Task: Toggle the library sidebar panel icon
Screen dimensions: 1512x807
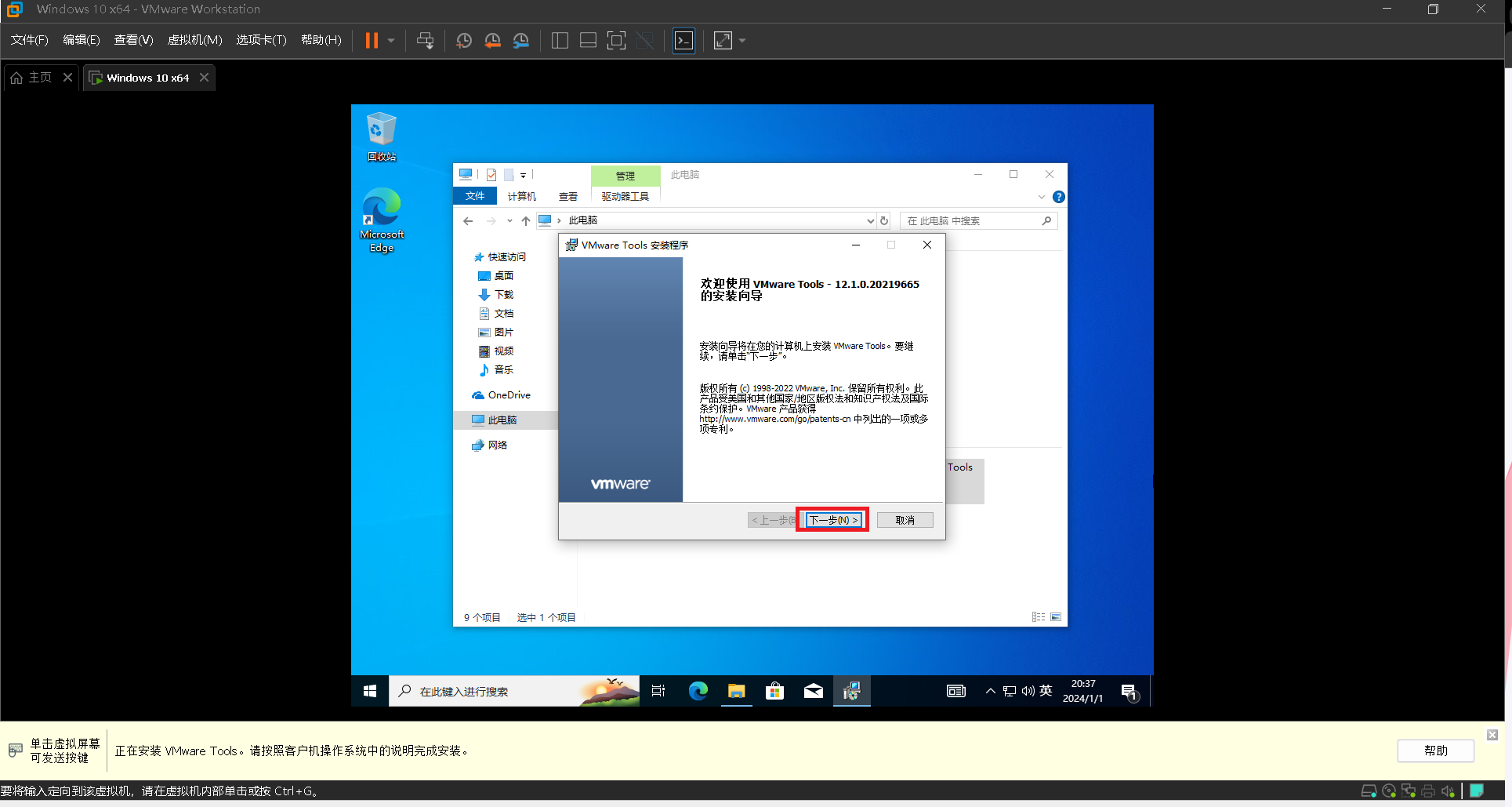Action: [560, 40]
